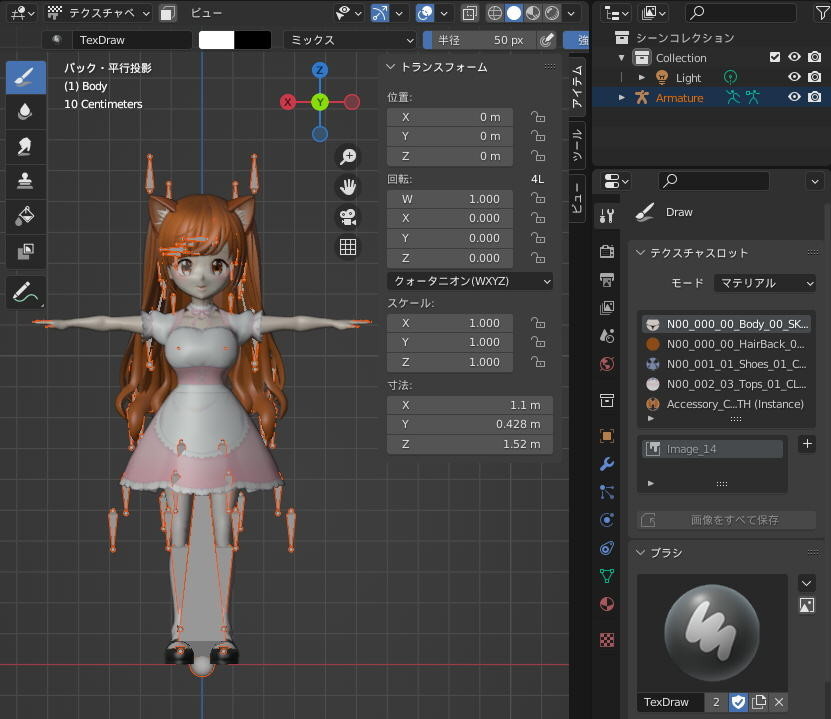Screen dimensions: 831x719
Task: Open the Modifier properties wrench tab
Action: point(607,463)
